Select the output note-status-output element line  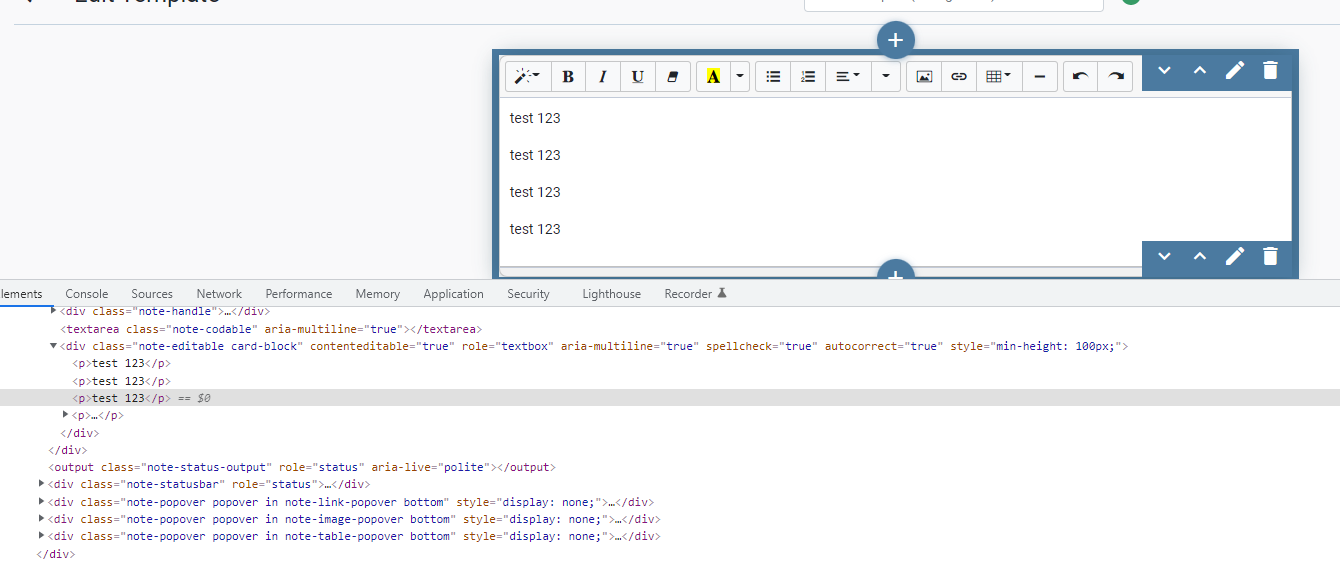pyautogui.click(x=302, y=467)
